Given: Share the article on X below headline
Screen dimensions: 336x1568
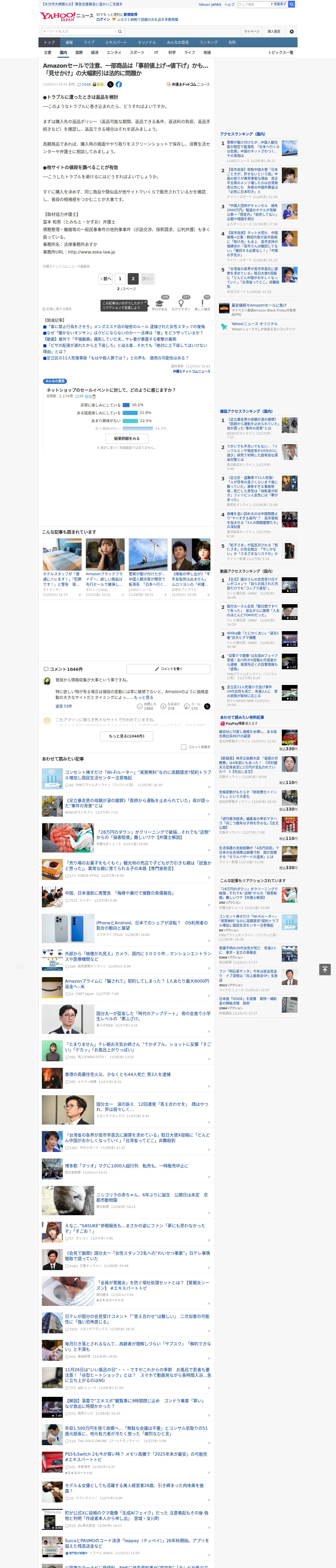Looking at the screenshot, I should 110,85.
